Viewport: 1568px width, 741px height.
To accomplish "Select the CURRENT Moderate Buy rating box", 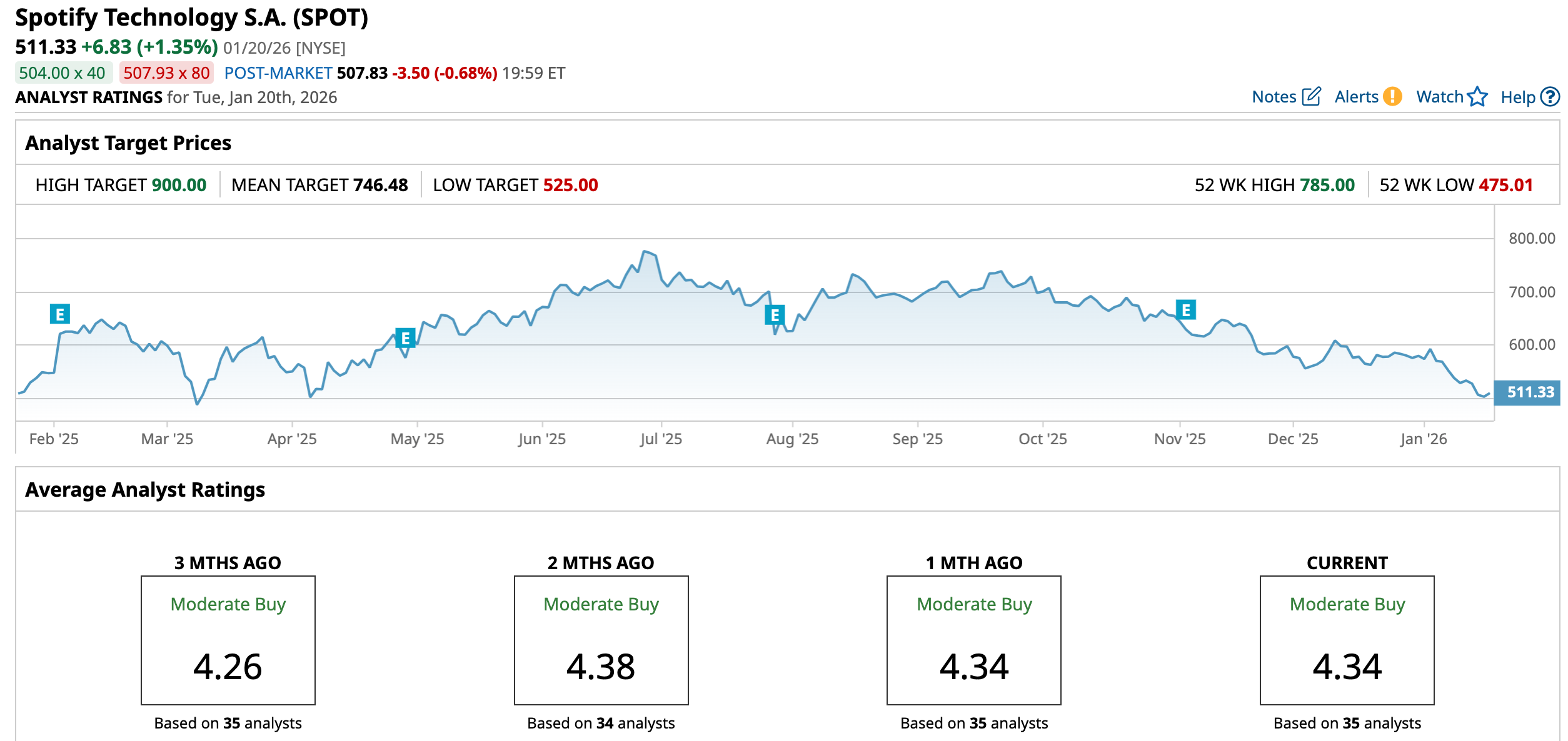I will (x=1347, y=640).
